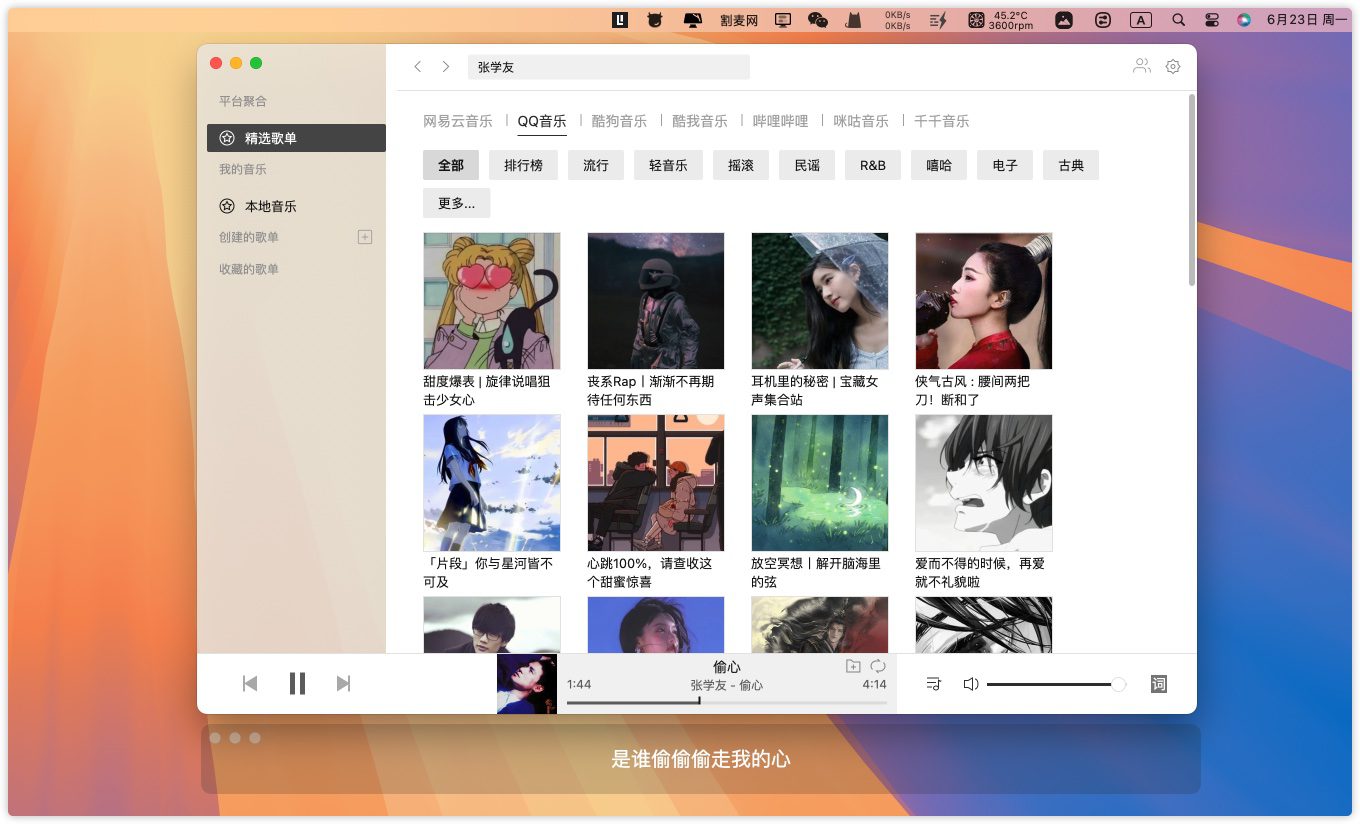The image size is (1360, 824).
Task: Select the 摇滚 category filter
Action: point(741,165)
